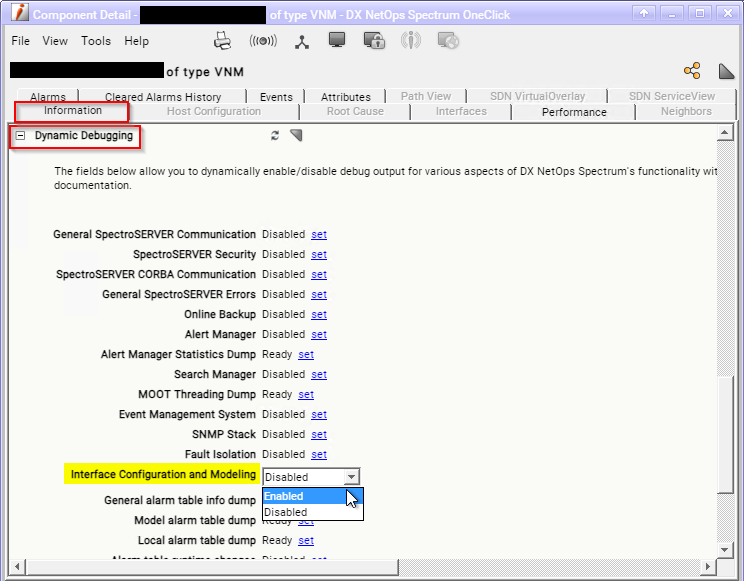The height and width of the screenshot is (581, 744).
Task: Open the Tools menu
Action: 96,41
